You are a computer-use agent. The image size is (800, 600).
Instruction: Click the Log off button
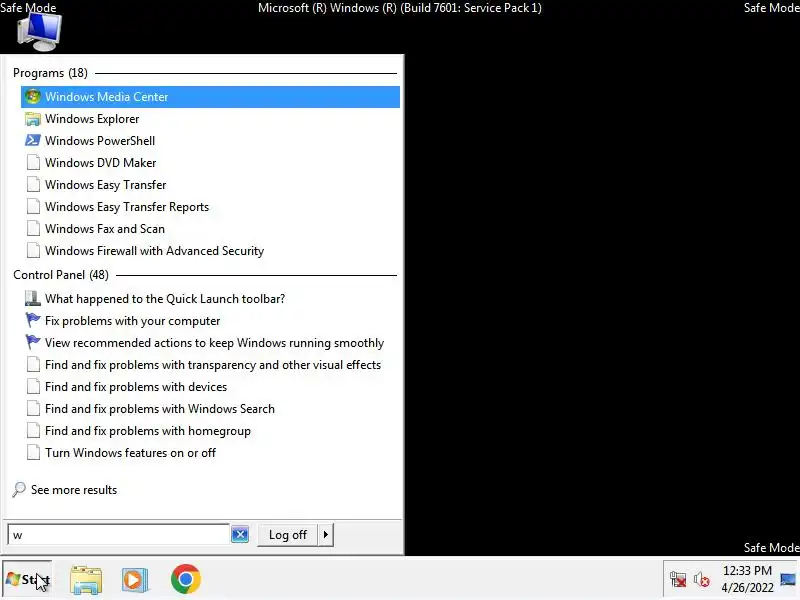click(288, 535)
